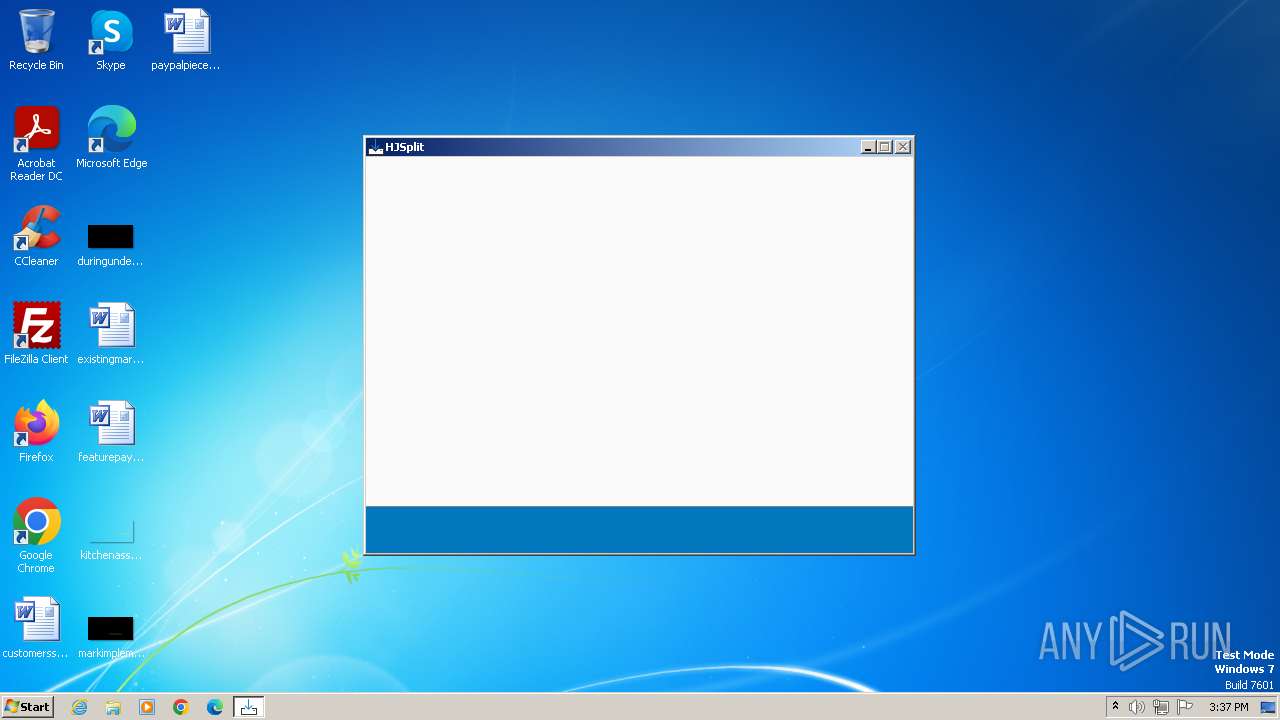Click the HJSplit title bar icon
The image size is (1280, 720).
tap(376, 147)
